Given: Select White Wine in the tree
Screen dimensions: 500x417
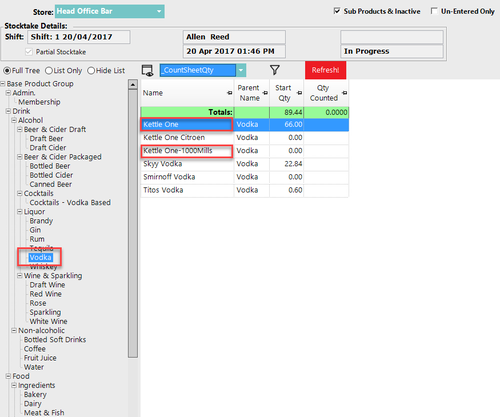Looking at the screenshot, I should click(48, 321).
